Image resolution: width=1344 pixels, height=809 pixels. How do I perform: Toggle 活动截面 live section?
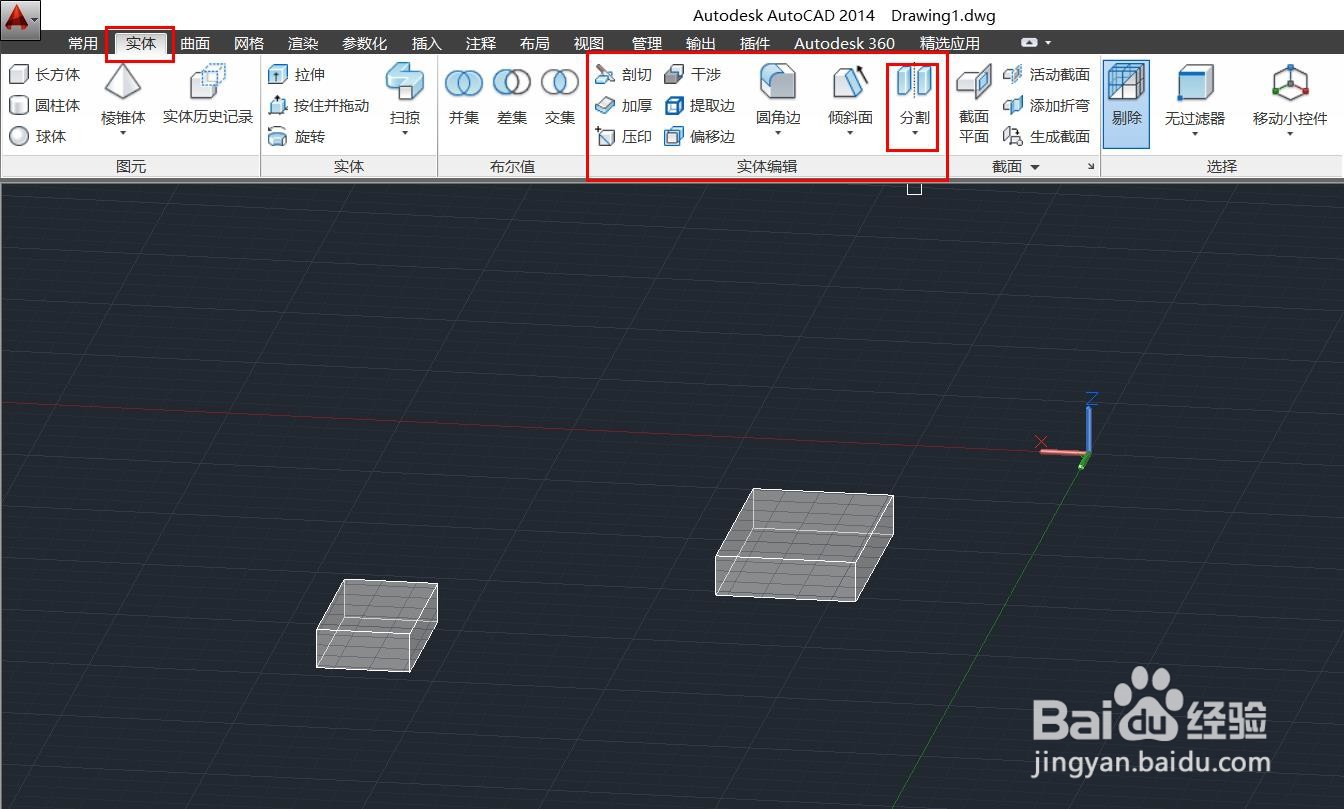pos(1047,75)
